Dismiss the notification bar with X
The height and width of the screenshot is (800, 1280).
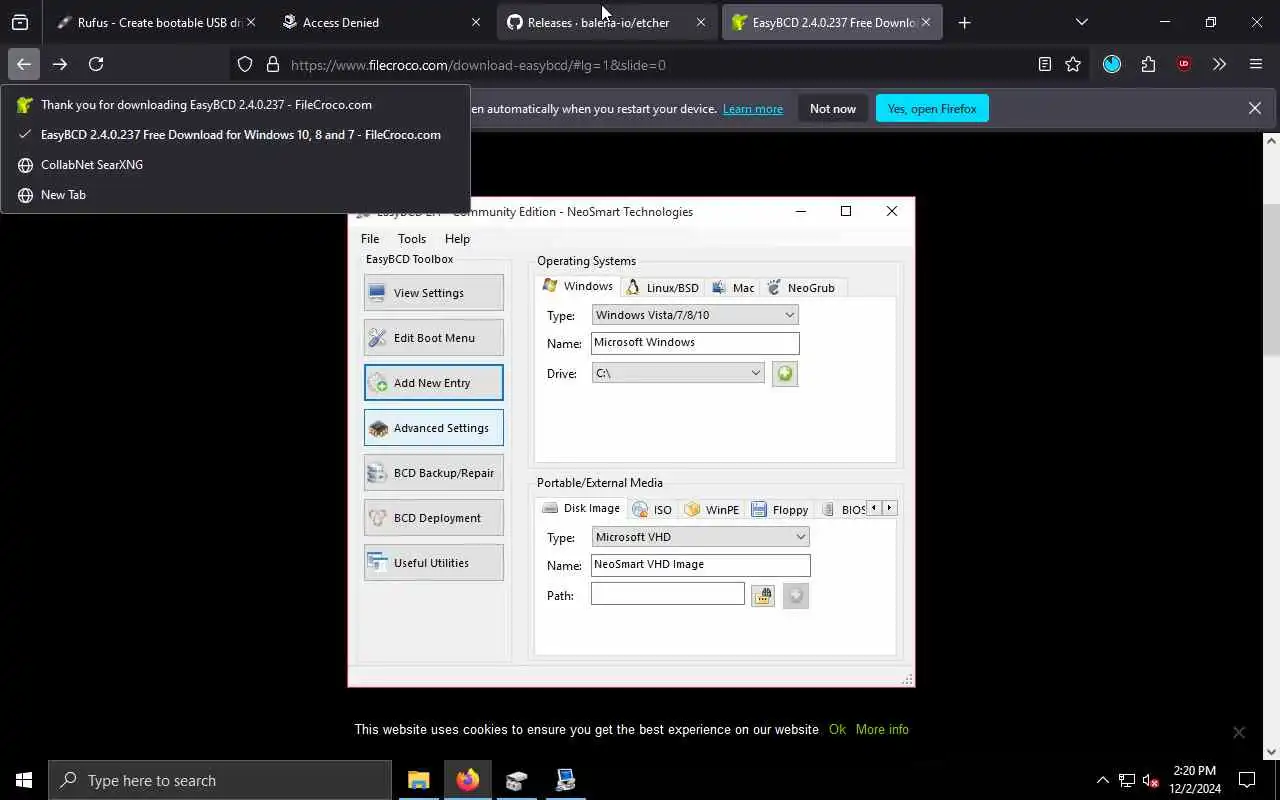tap(1254, 108)
